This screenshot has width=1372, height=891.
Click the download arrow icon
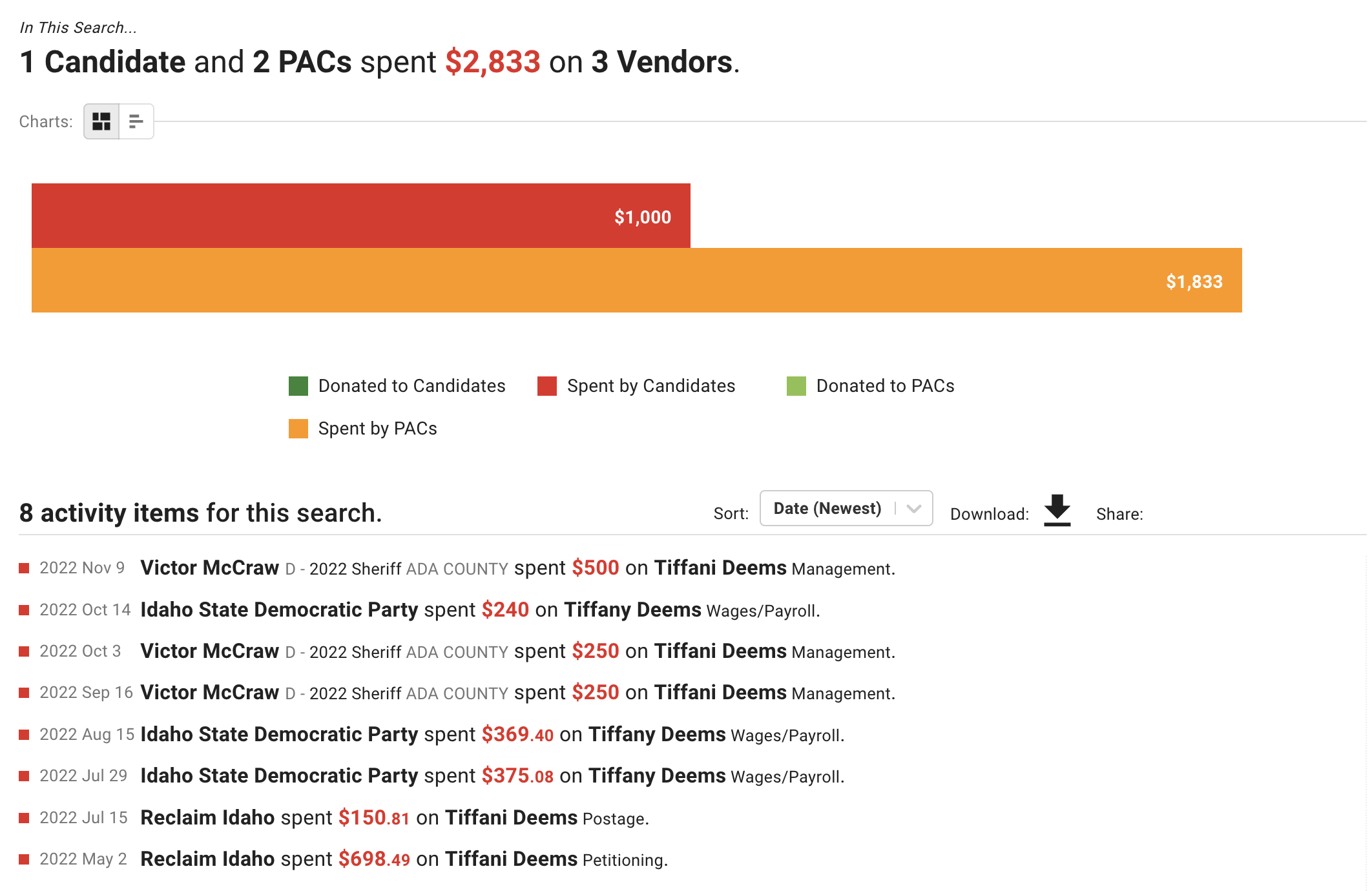point(1057,511)
